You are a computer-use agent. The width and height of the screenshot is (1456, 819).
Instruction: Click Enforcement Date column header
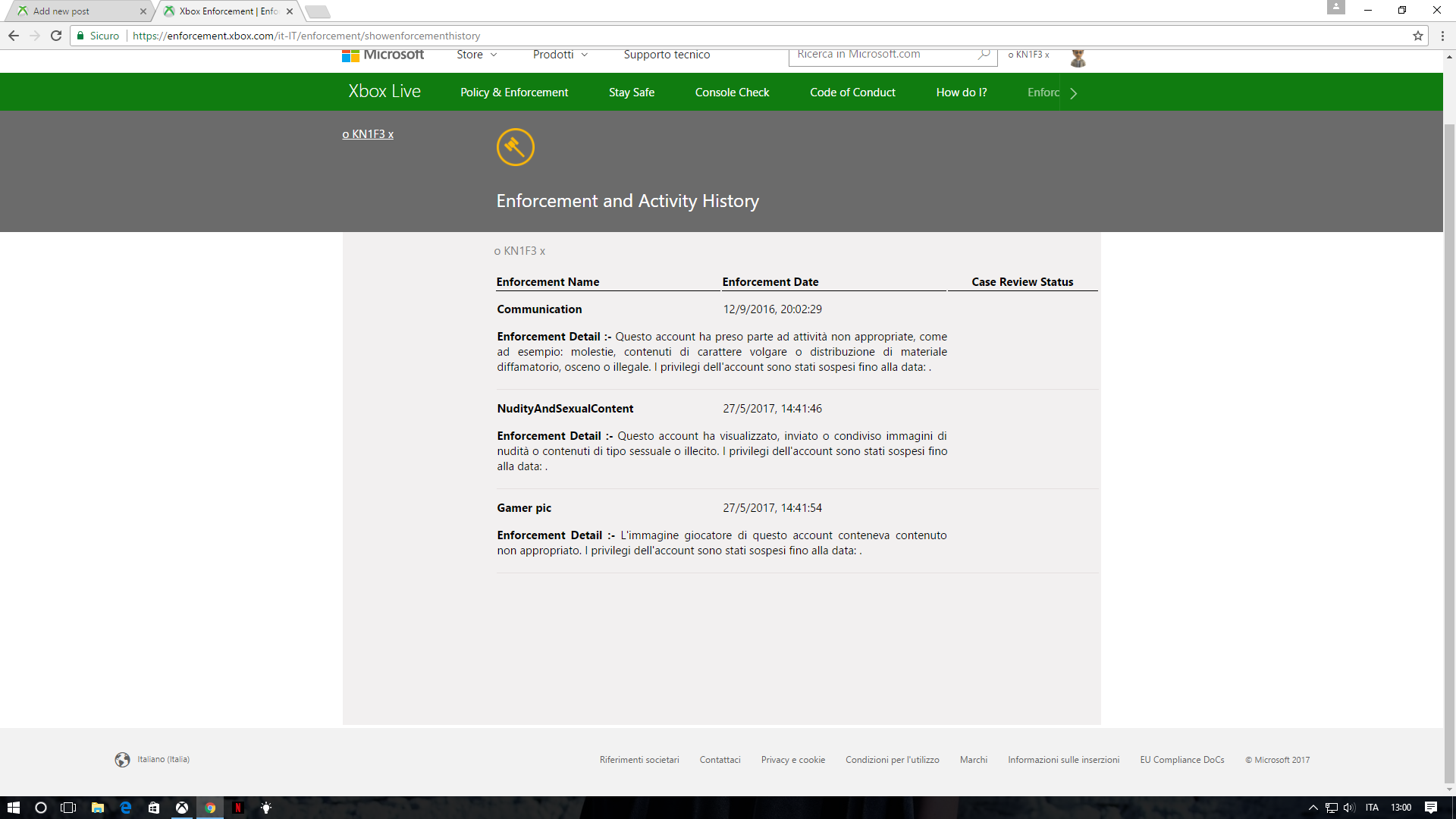tap(770, 282)
